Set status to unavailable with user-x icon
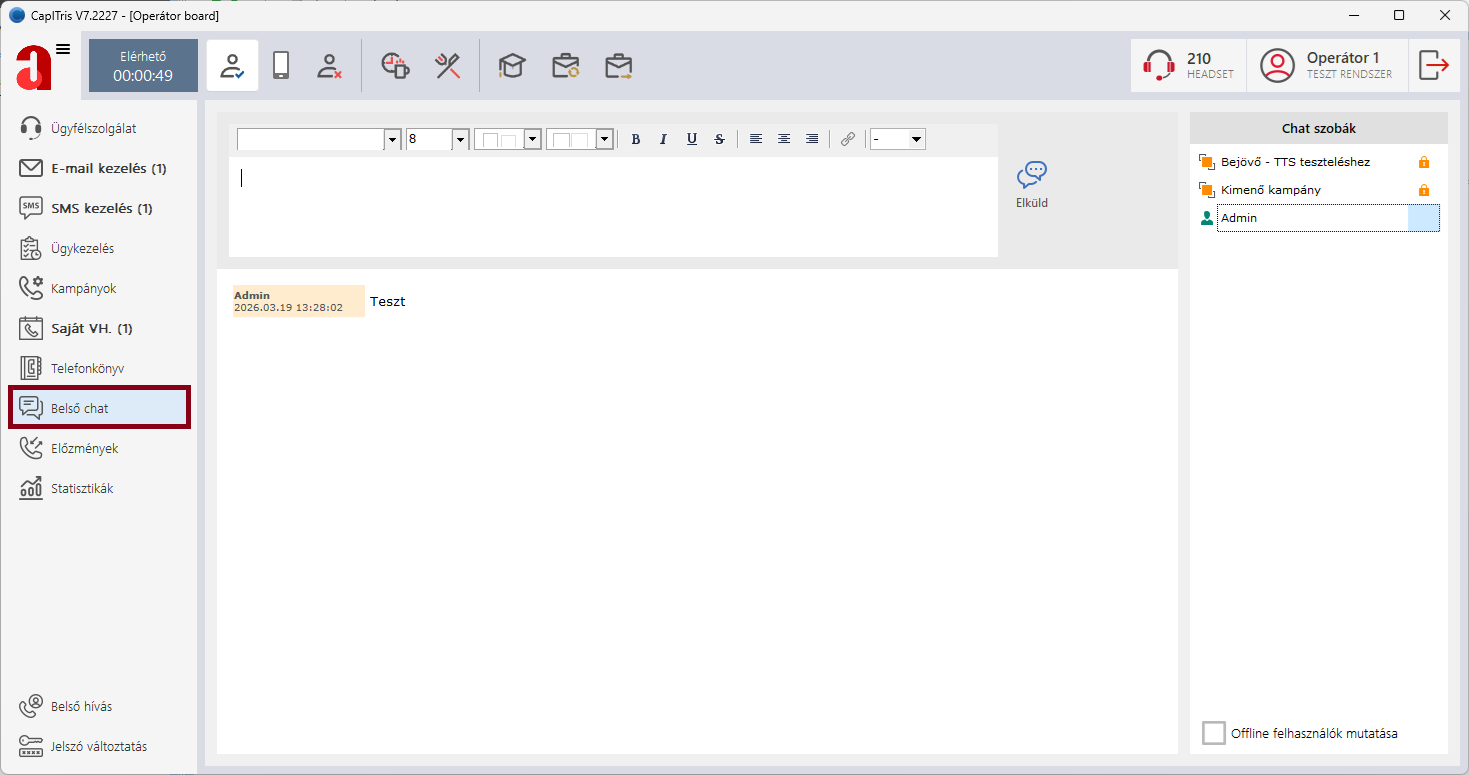The width and height of the screenshot is (1469, 775). 329,66
